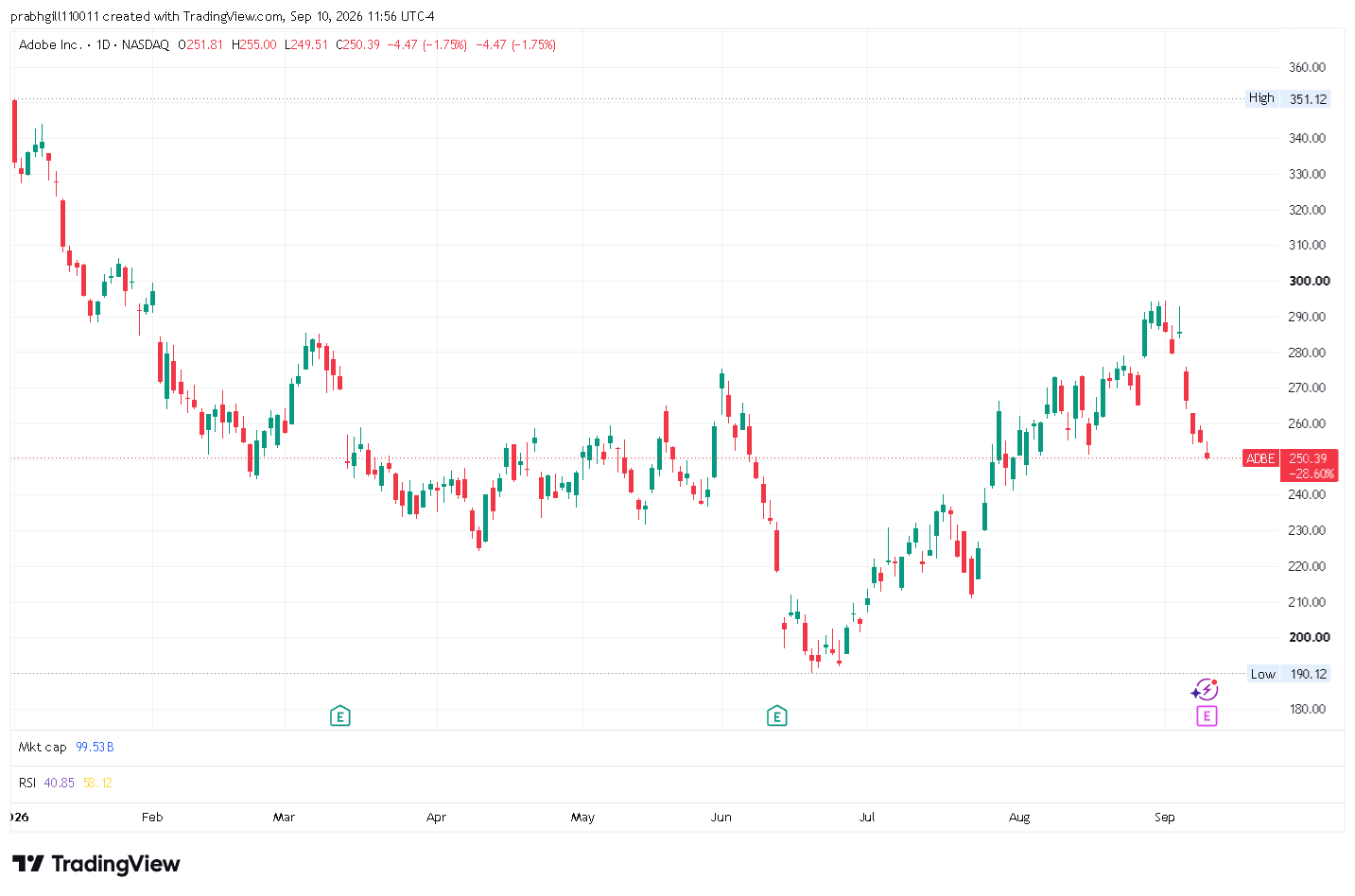Screen dimensions: 1355x896
Task: Click the 330.00 price axis label
Action: (1308, 174)
